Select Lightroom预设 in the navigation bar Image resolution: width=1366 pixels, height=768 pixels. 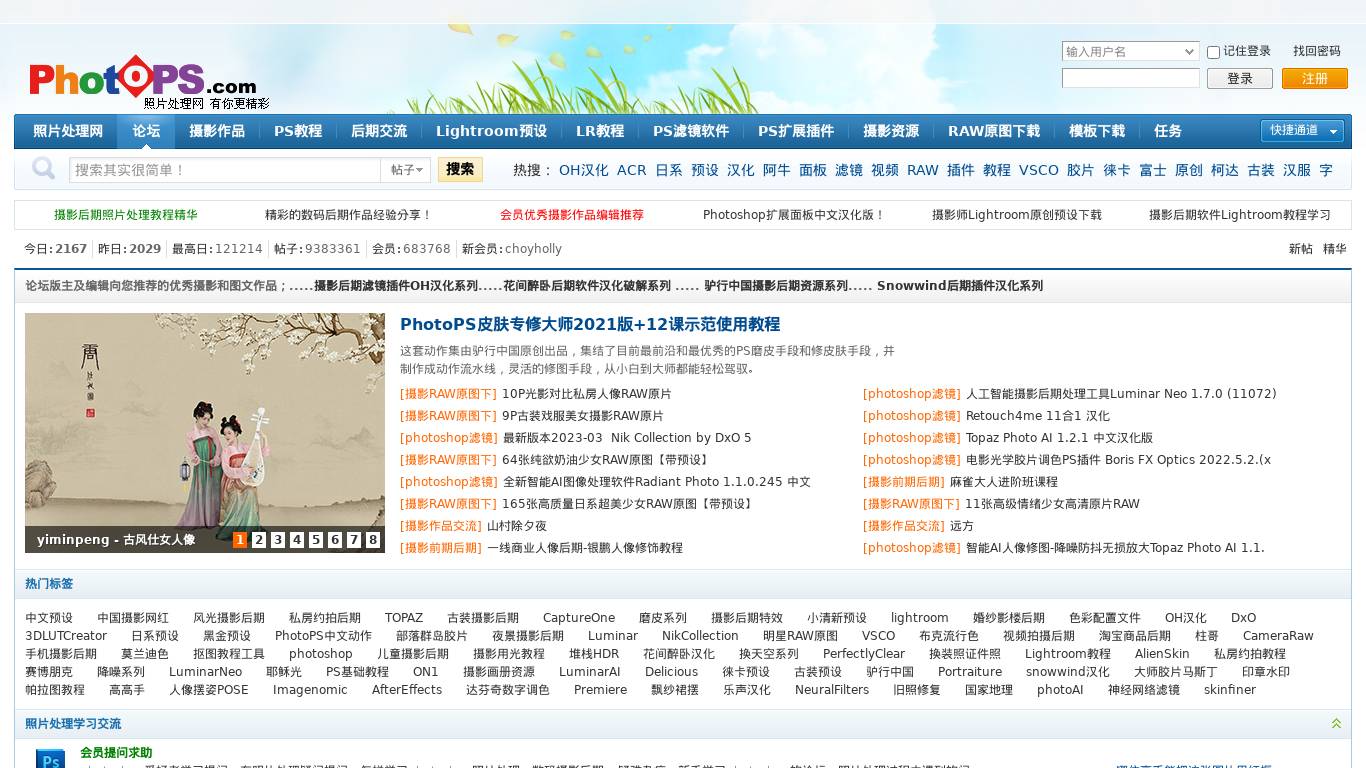point(491,131)
